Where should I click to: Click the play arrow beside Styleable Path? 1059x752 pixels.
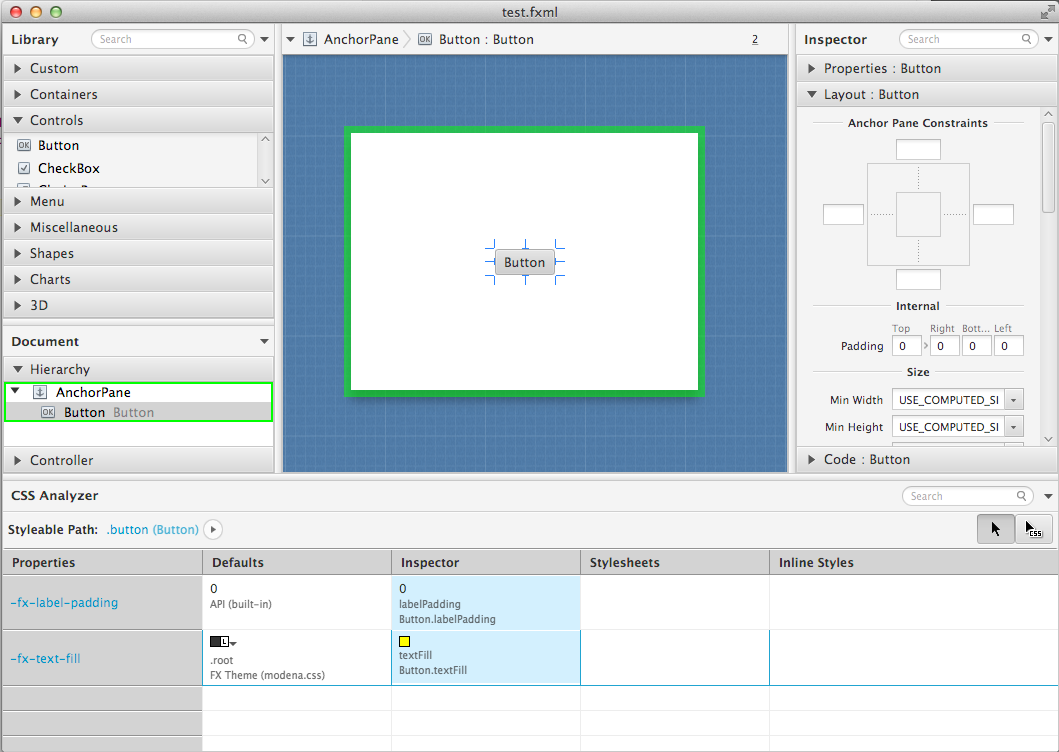(213, 530)
